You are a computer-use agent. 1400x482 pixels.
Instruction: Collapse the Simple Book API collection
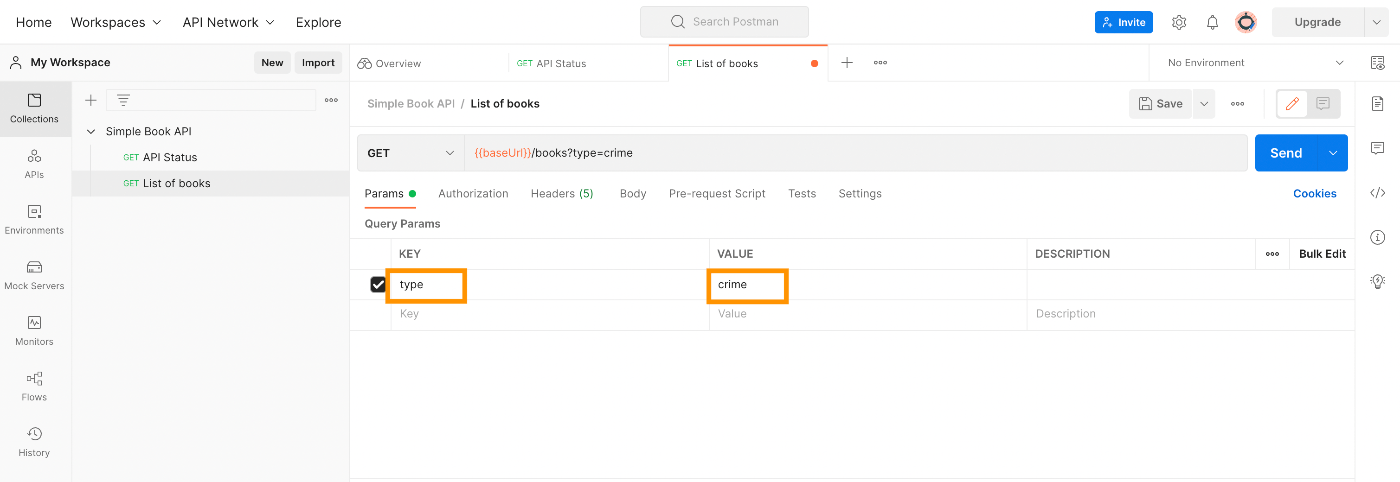click(x=91, y=131)
